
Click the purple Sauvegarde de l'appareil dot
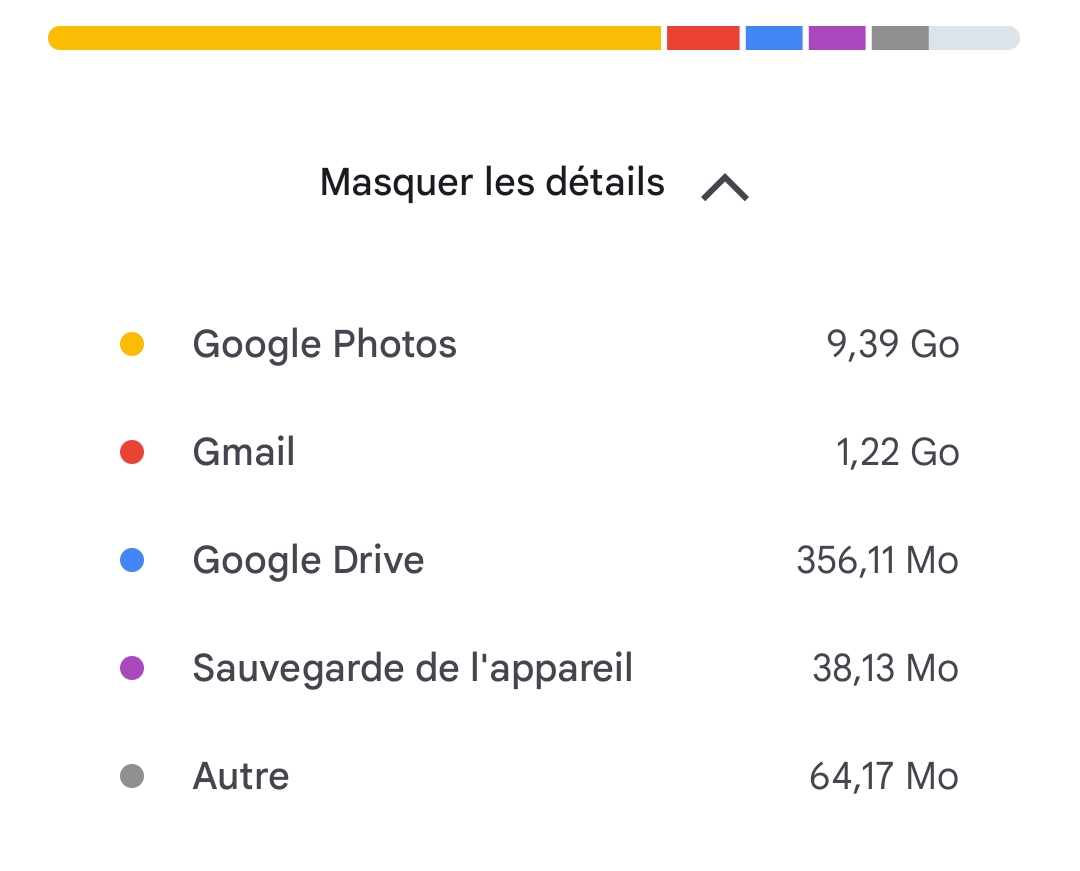click(132, 668)
